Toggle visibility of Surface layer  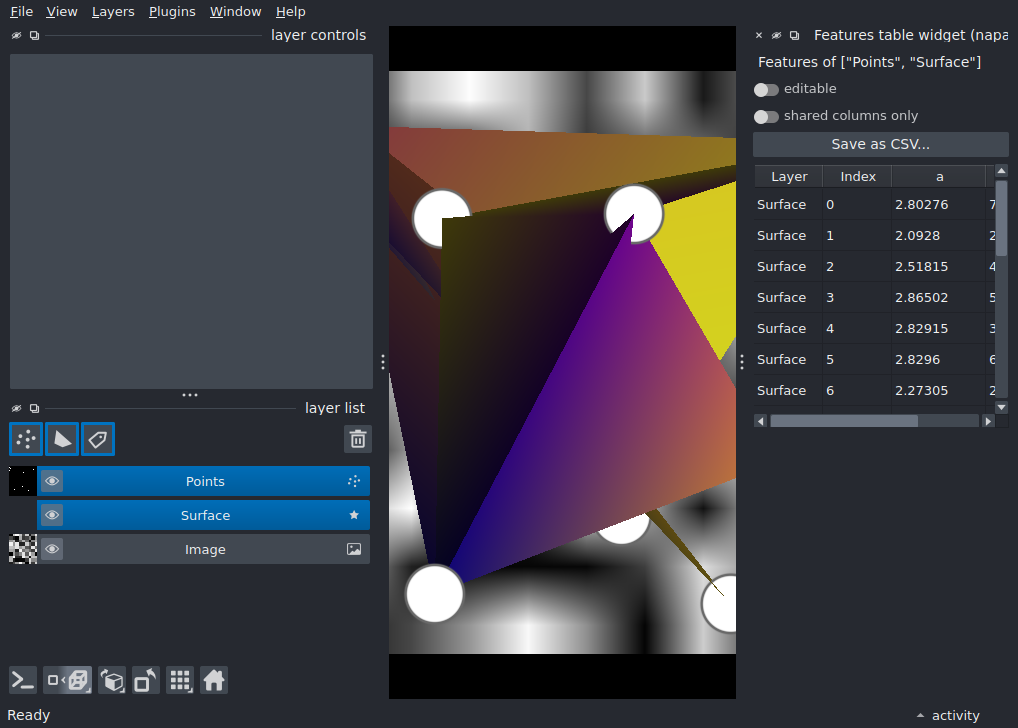[53, 515]
